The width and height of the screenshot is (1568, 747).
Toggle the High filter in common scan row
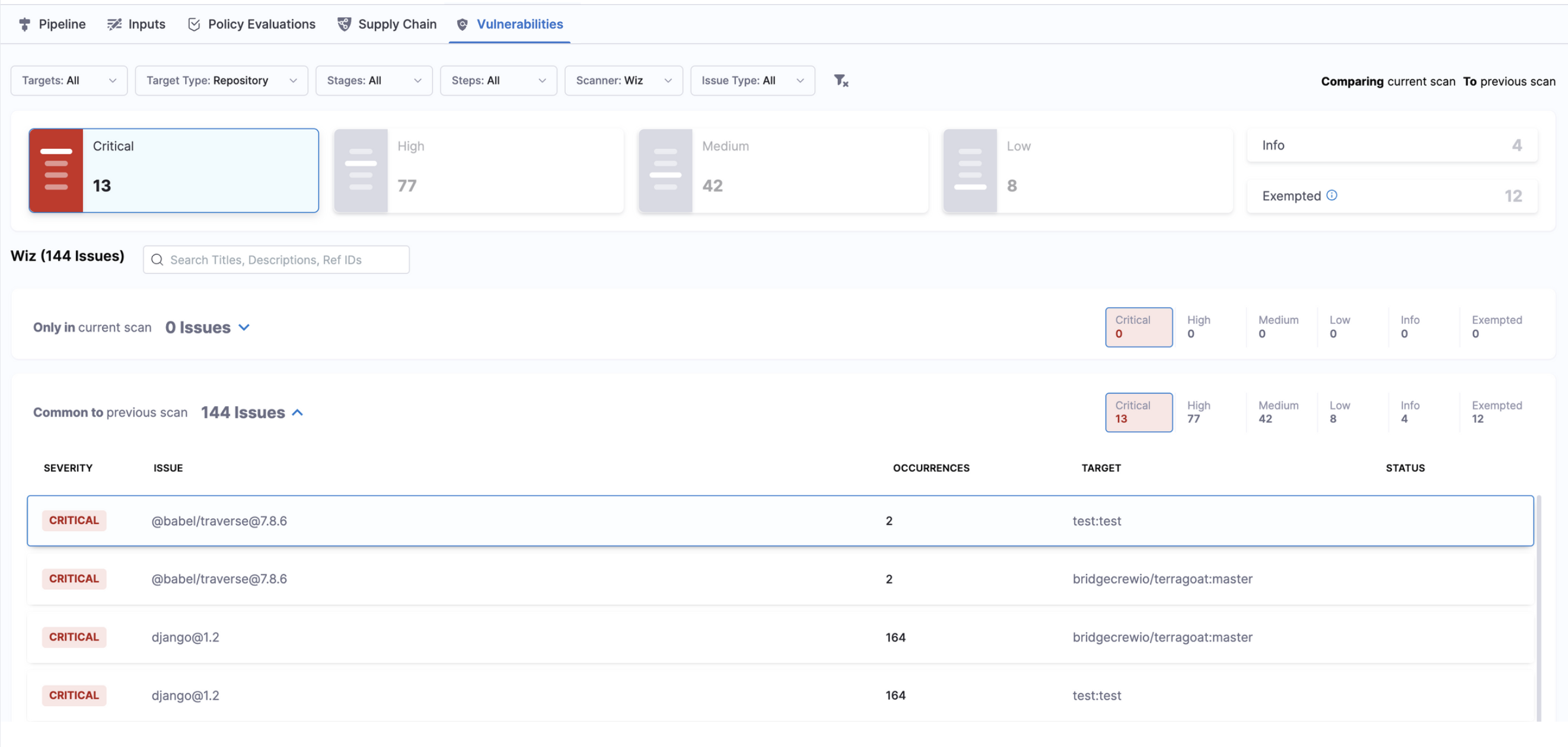(x=1198, y=412)
